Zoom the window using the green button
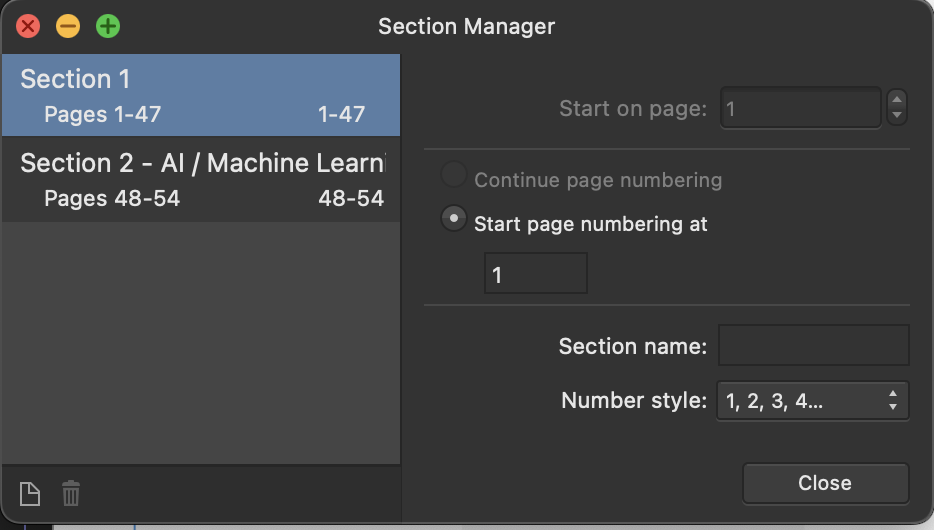The width and height of the screenshot is (934, 530). coord(108,26)
